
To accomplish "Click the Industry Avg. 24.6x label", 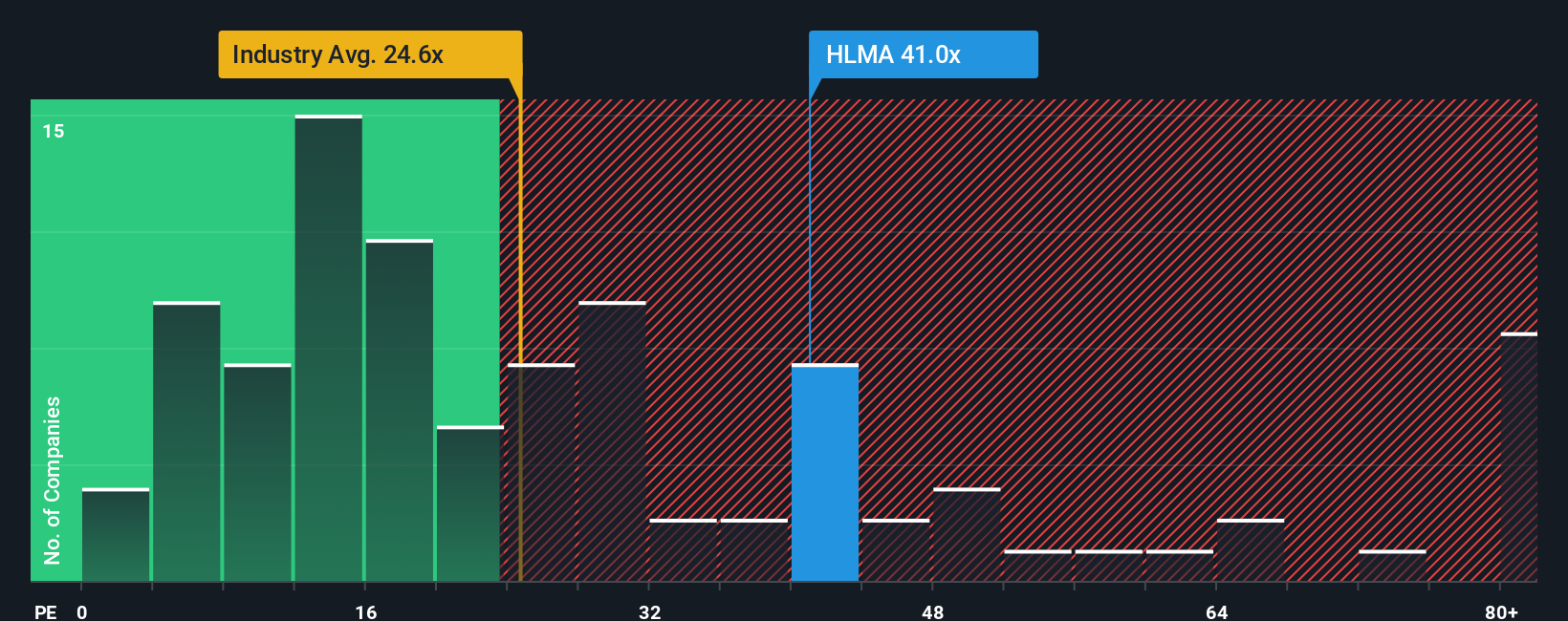I will click(x=370, y=54).
